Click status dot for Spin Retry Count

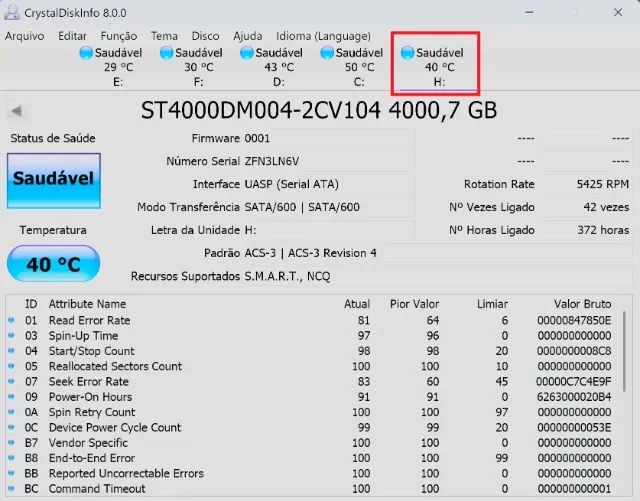pos(11,412)
